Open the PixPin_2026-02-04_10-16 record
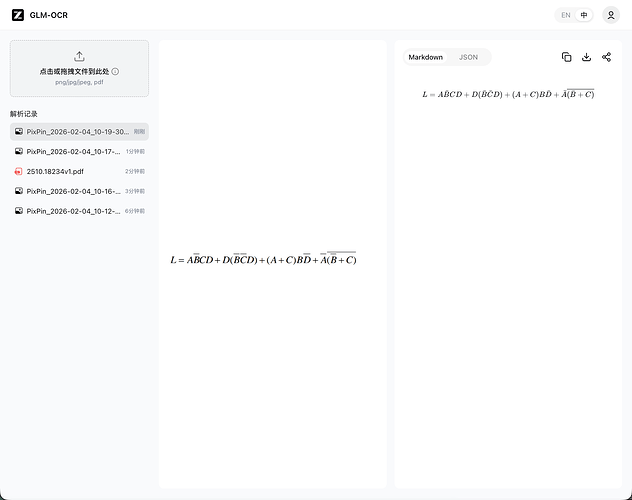 click(79, 191)
